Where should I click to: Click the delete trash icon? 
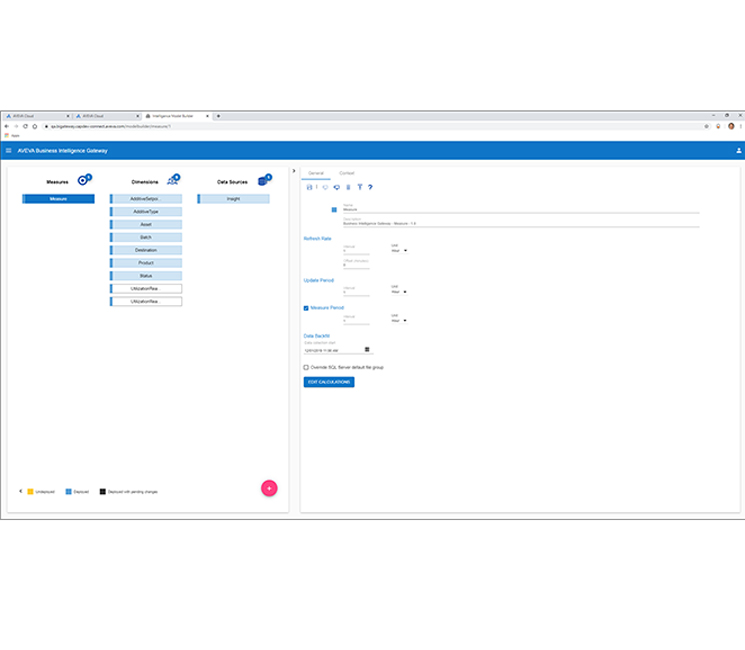348,187
